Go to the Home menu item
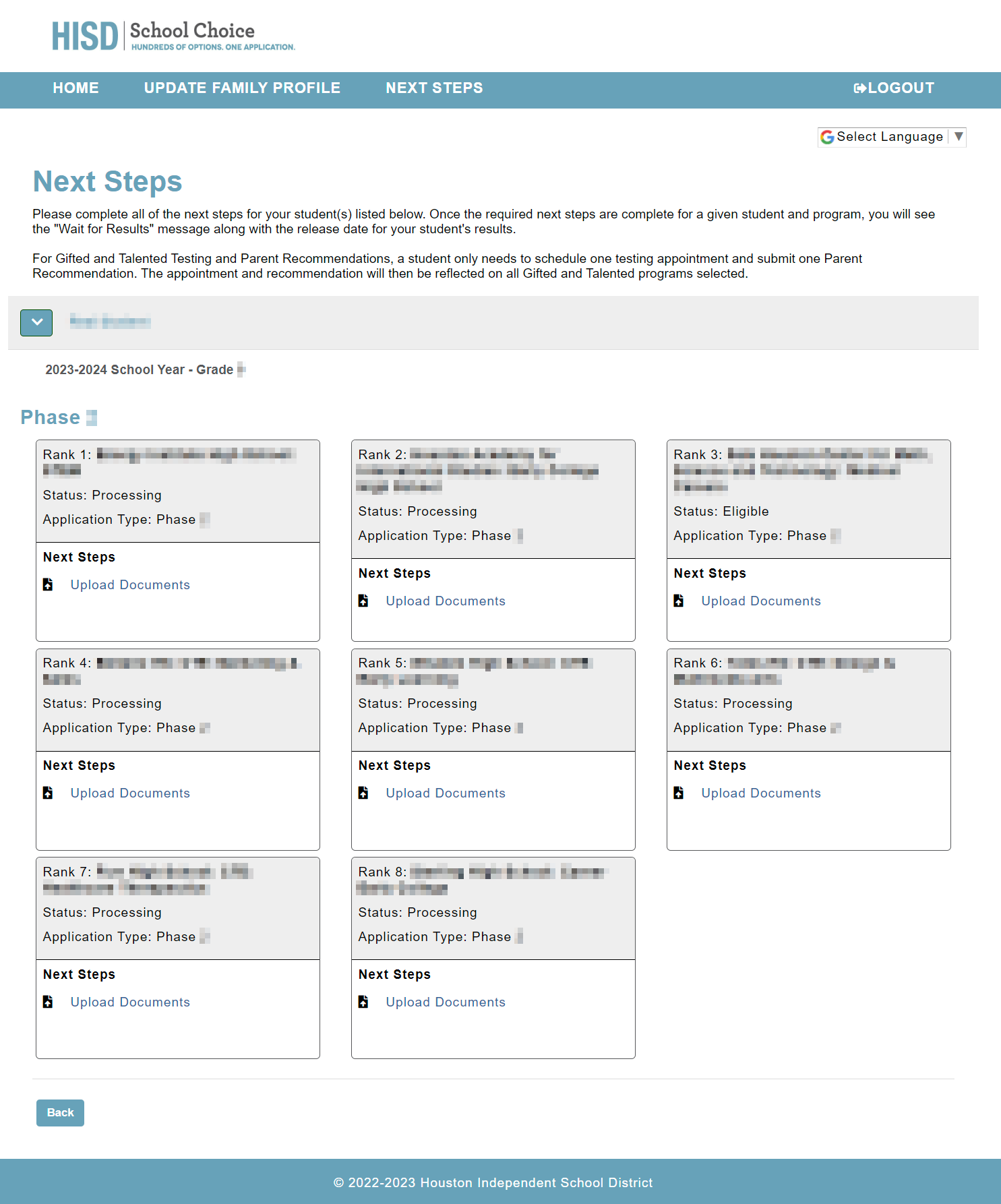 pos(75,88)
